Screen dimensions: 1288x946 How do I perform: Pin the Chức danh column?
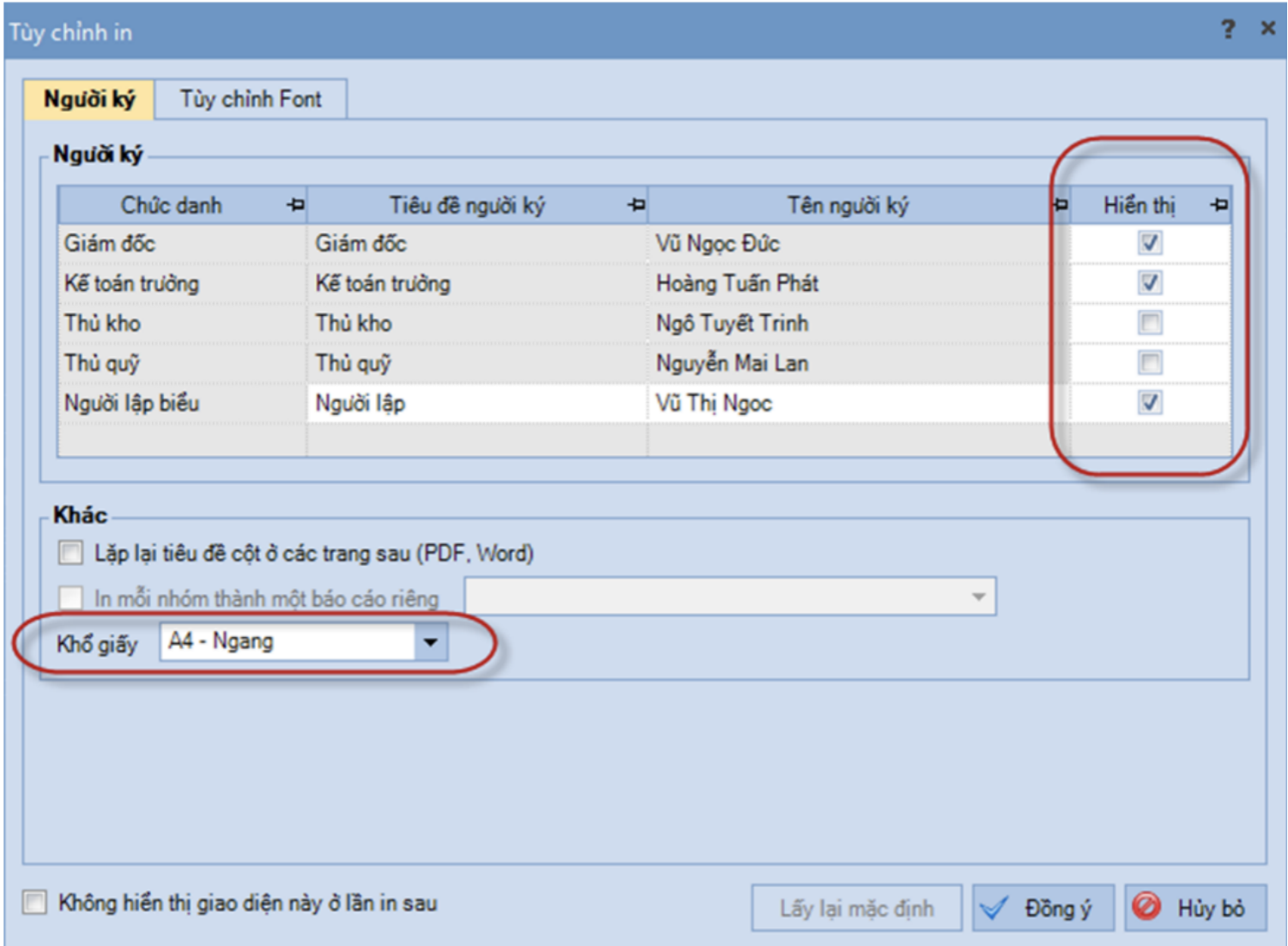(295, 205)
